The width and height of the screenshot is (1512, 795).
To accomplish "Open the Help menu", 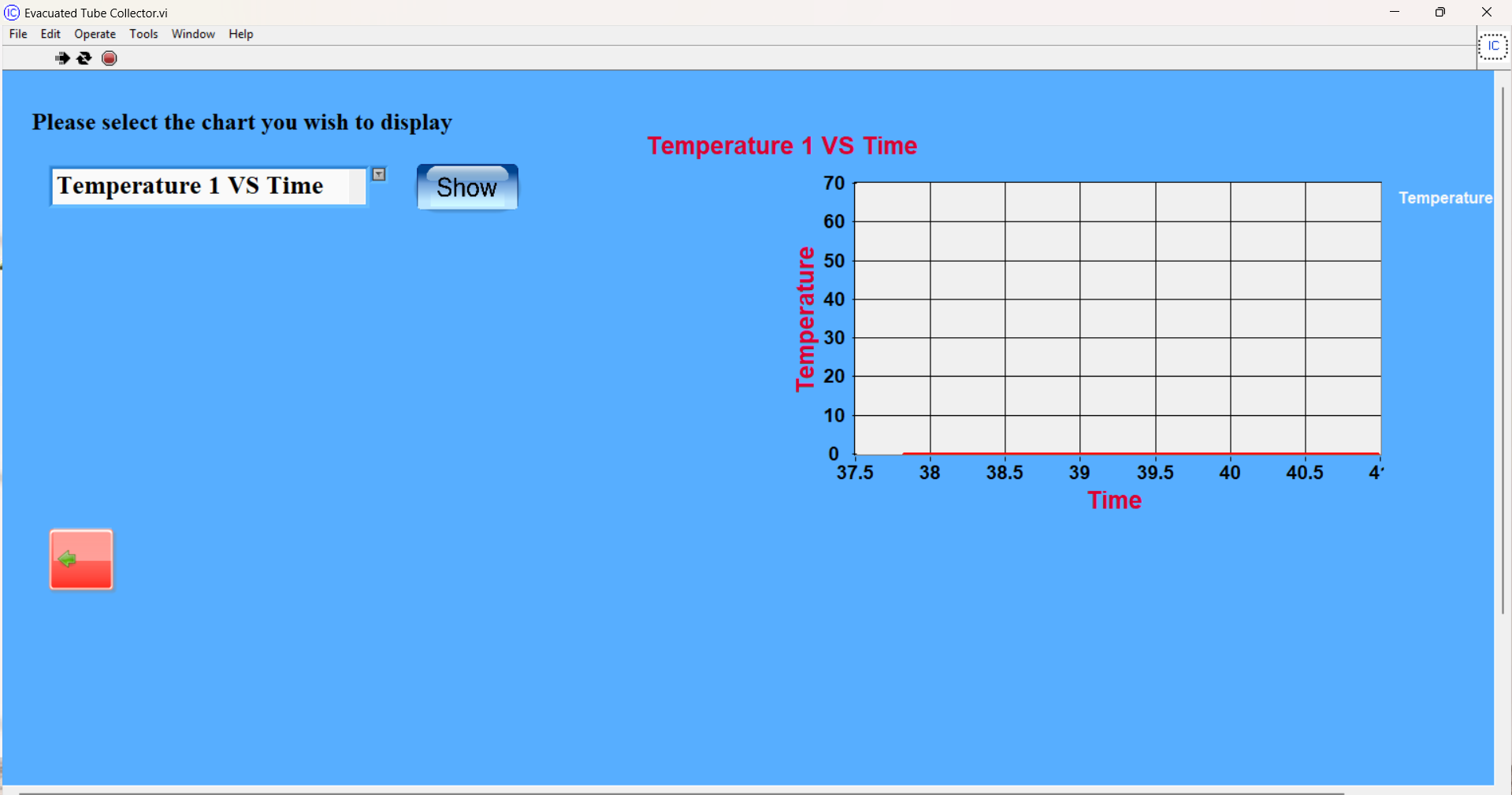I will click(x=240, y=34).
